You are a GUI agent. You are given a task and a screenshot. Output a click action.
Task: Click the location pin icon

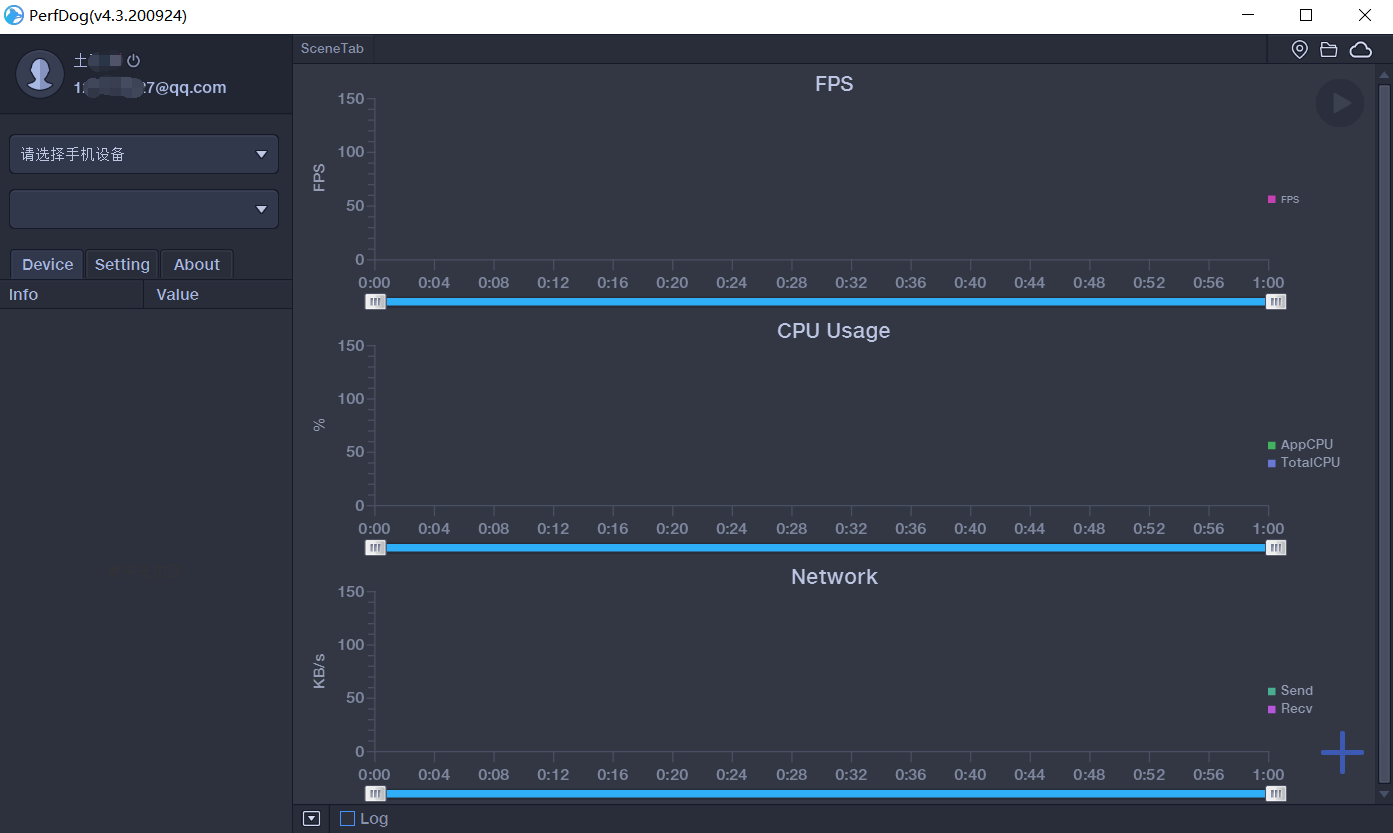click(1299, 50)
